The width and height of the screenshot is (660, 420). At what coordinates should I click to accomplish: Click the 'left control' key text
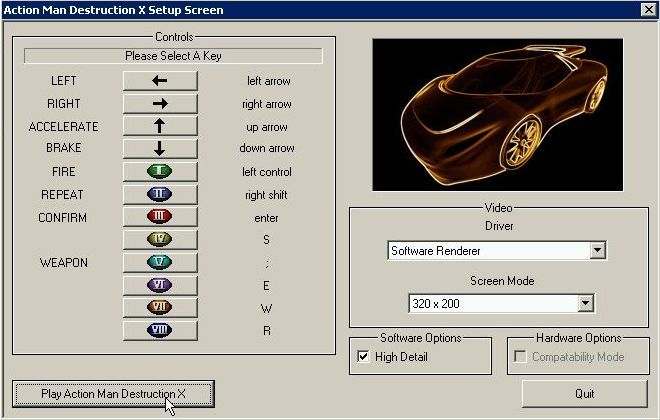(x=267, y=172)
